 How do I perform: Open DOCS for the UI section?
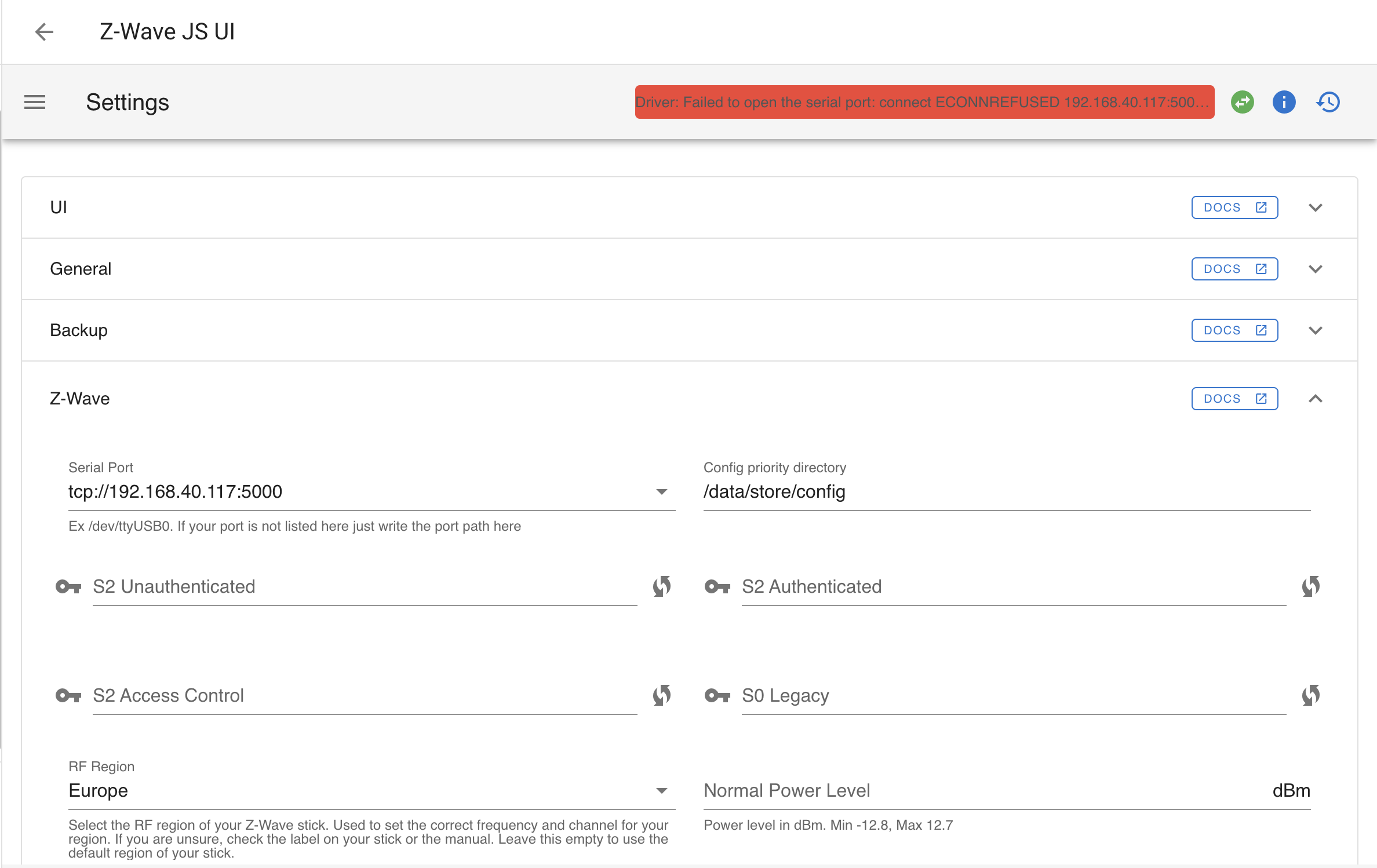tap(1234, 207)
